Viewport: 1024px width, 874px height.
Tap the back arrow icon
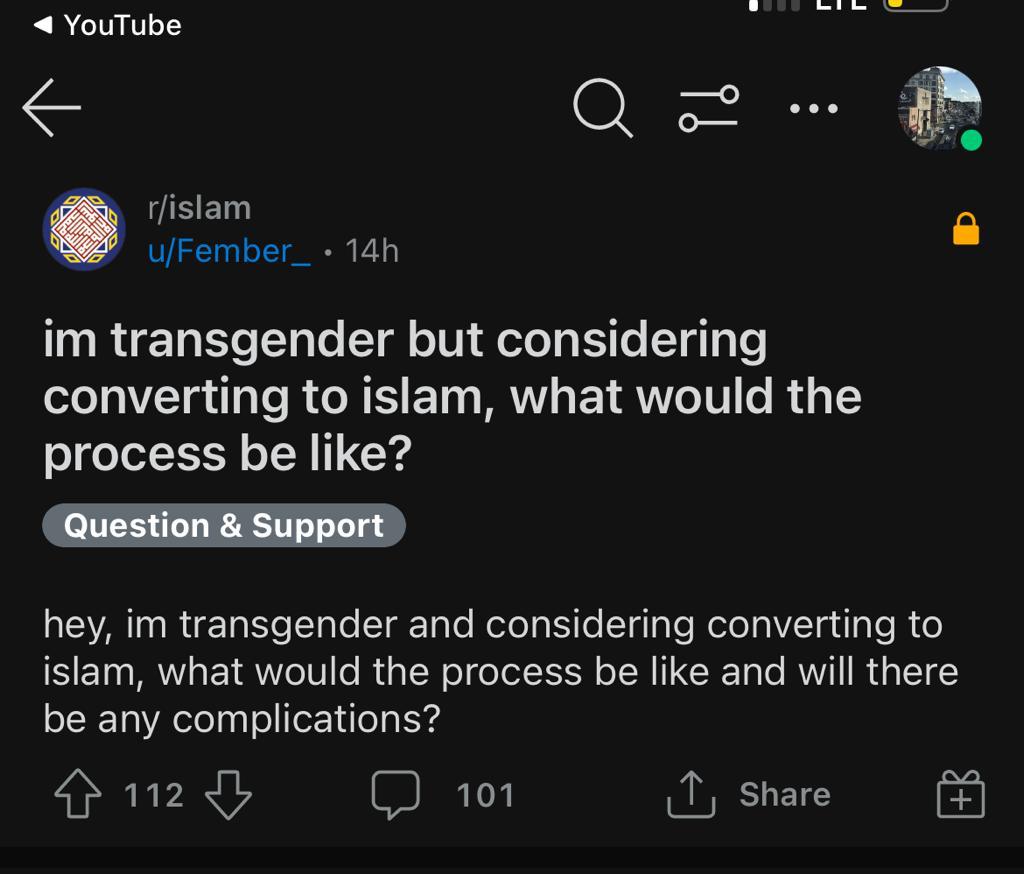52,108
